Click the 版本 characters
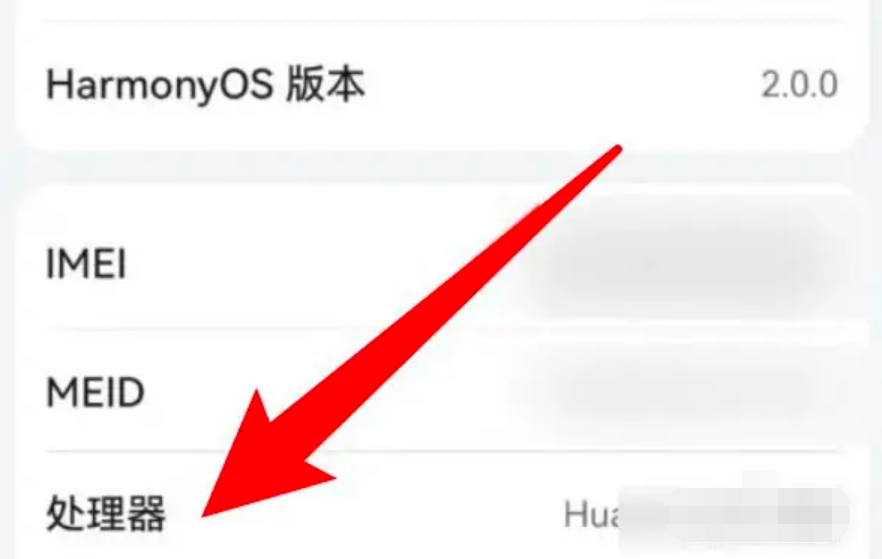882x559 pixels. [x=326, y=85]
